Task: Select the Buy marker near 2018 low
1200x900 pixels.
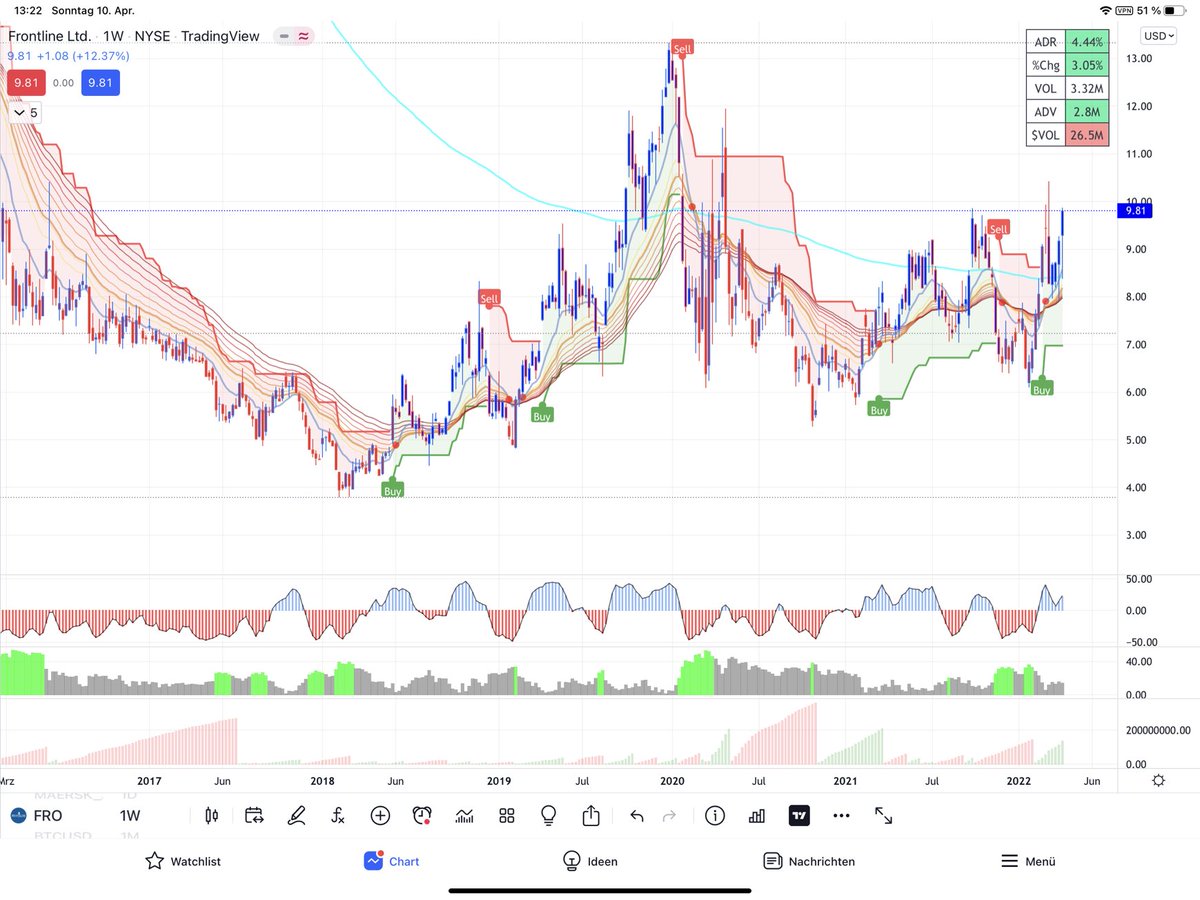Action: 393,491
